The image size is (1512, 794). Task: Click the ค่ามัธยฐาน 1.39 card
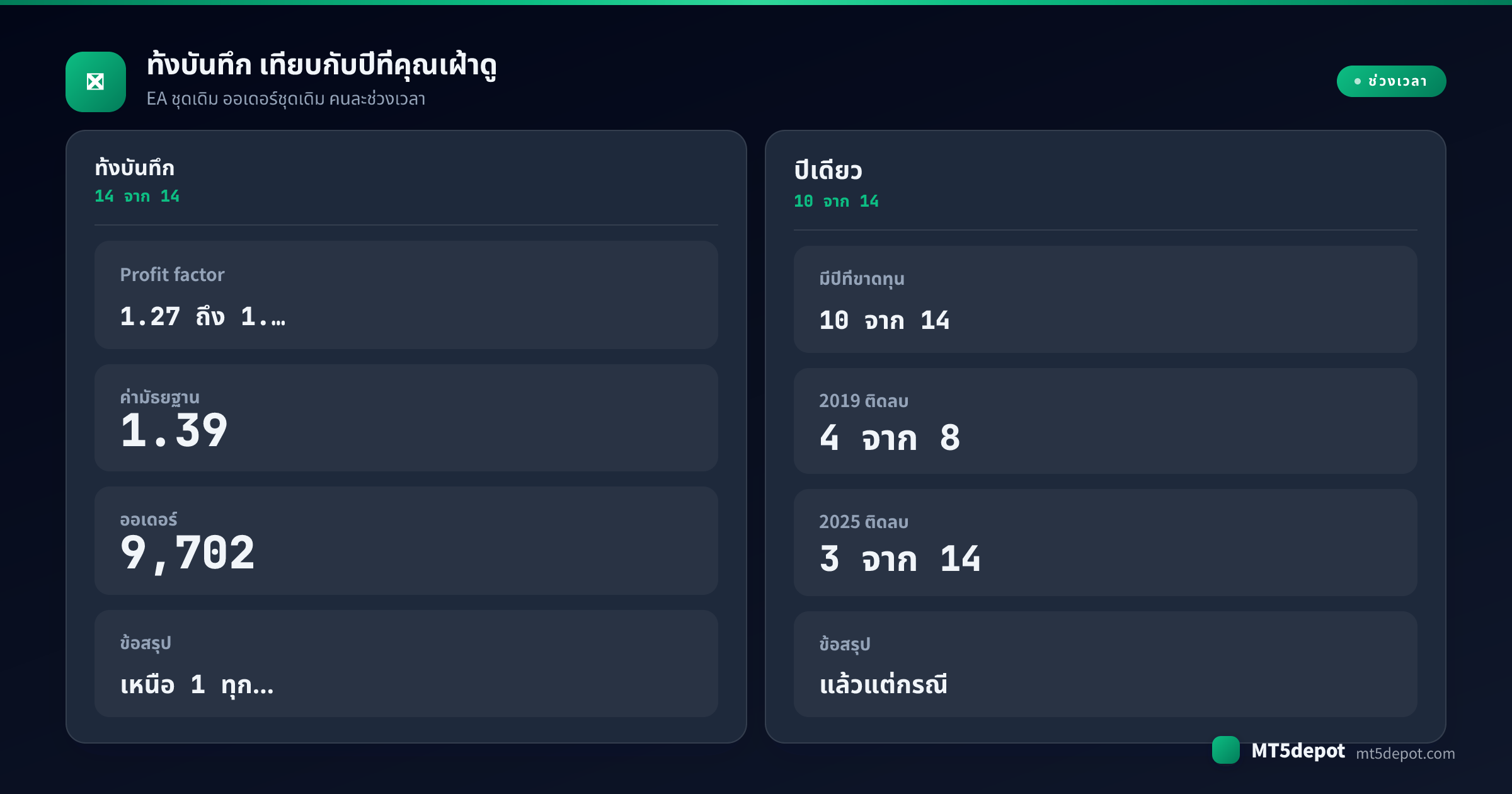point(406,418)
